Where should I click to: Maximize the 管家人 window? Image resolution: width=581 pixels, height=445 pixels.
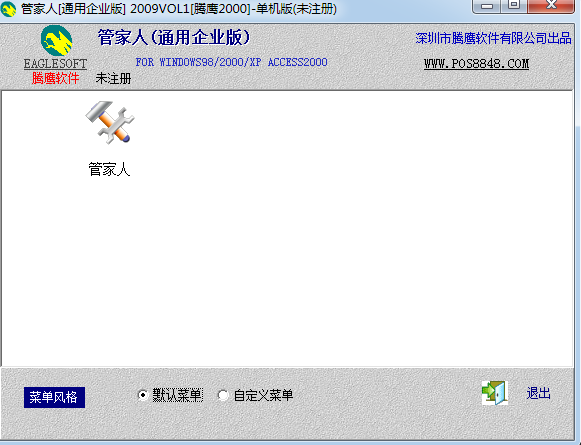514,5
